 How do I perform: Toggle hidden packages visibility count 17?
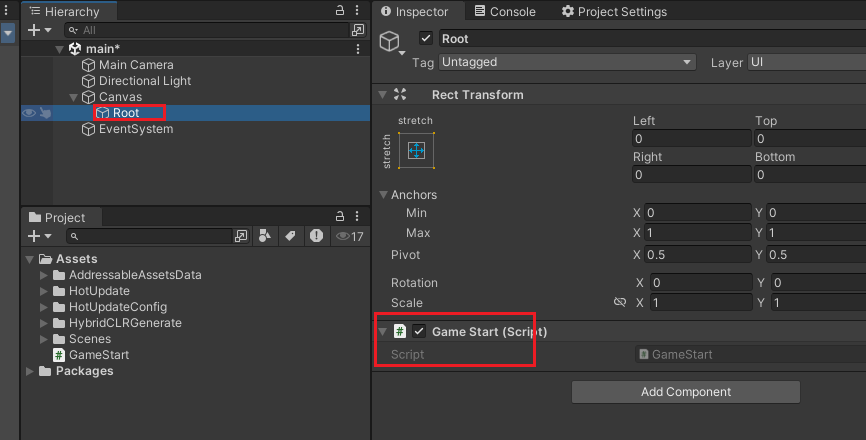tap(350, 236)
